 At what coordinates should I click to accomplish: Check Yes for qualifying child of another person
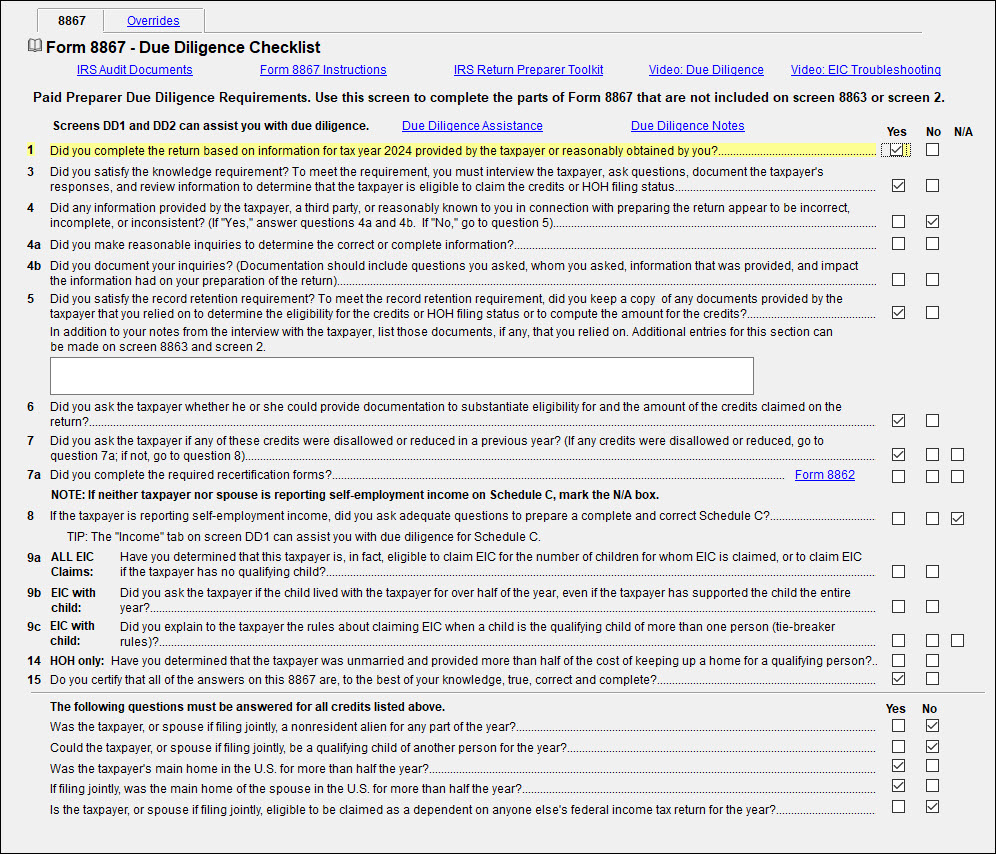tap(898, 746)
